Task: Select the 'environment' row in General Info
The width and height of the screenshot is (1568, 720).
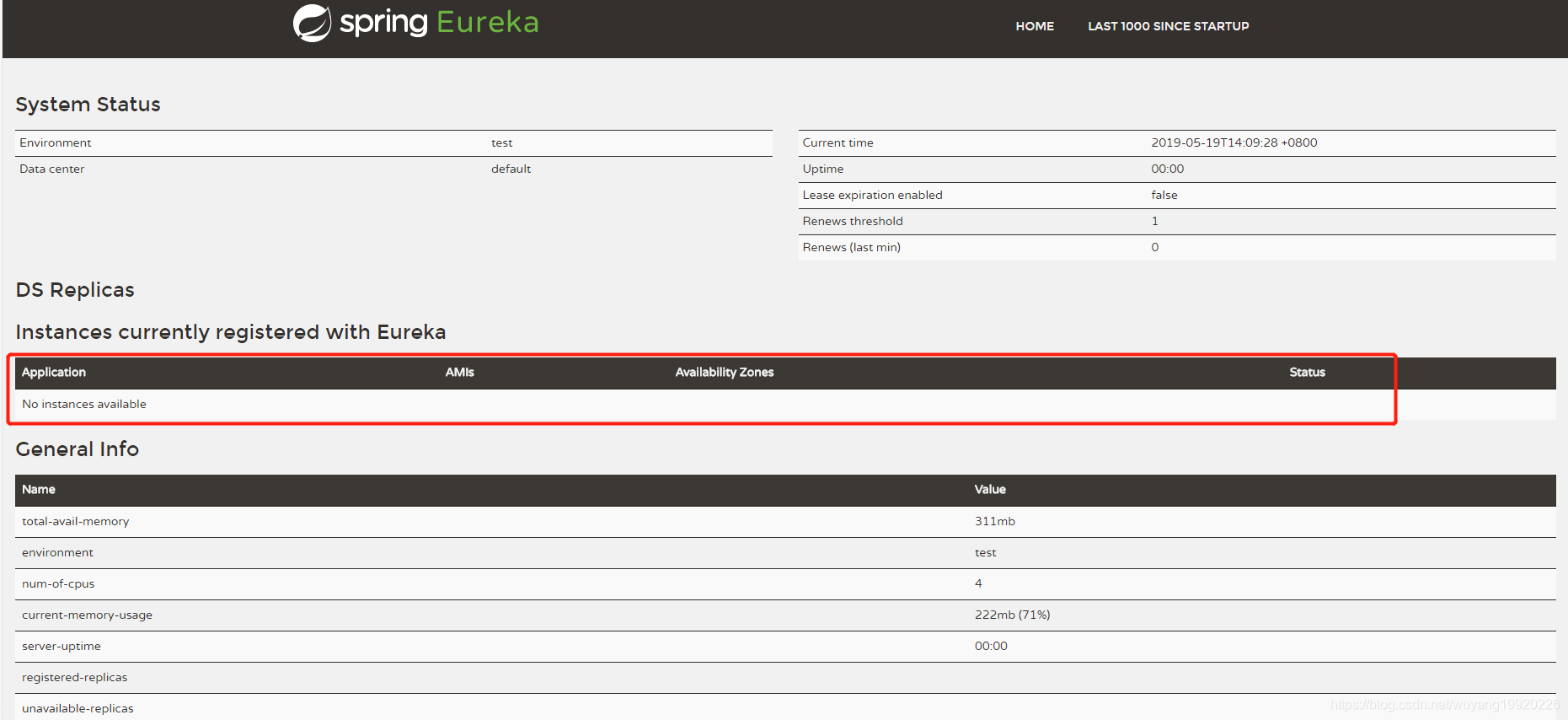Action: pyautogui.click(x=785, y=552)
